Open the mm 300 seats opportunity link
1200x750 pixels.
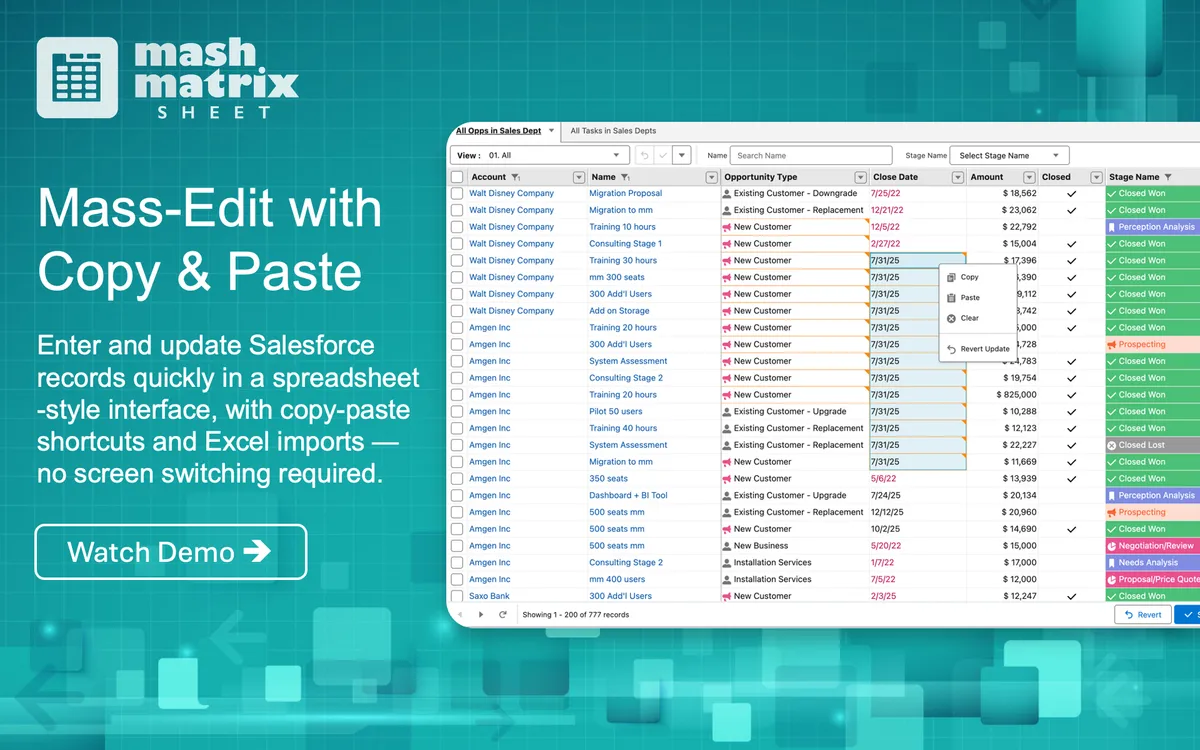coord(617,277)
